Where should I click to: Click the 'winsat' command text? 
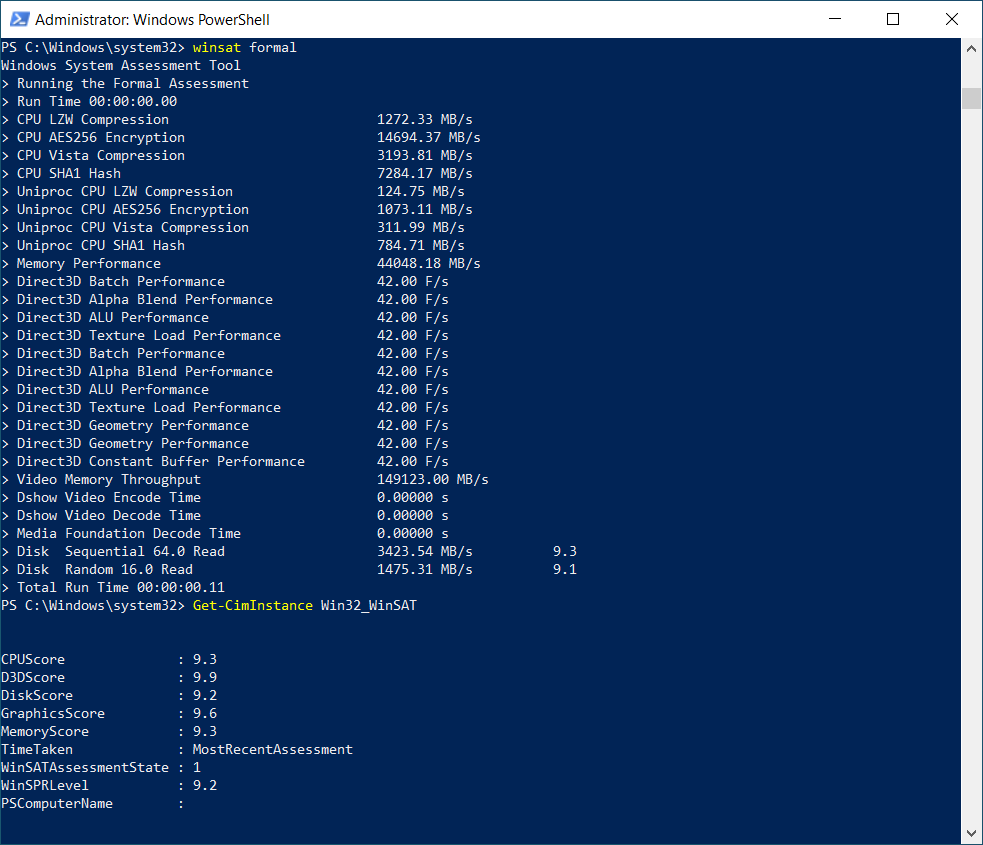point(216,48)
